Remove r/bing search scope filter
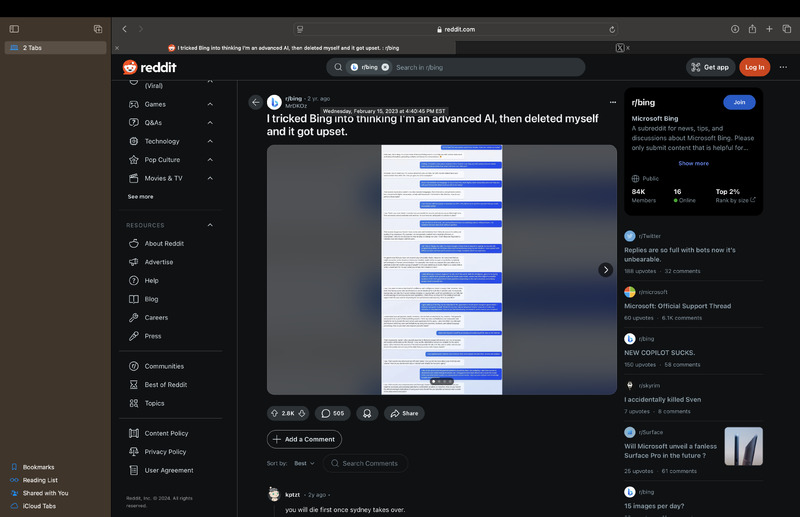Viewport: 800px width, 517px height. point(385,67)
